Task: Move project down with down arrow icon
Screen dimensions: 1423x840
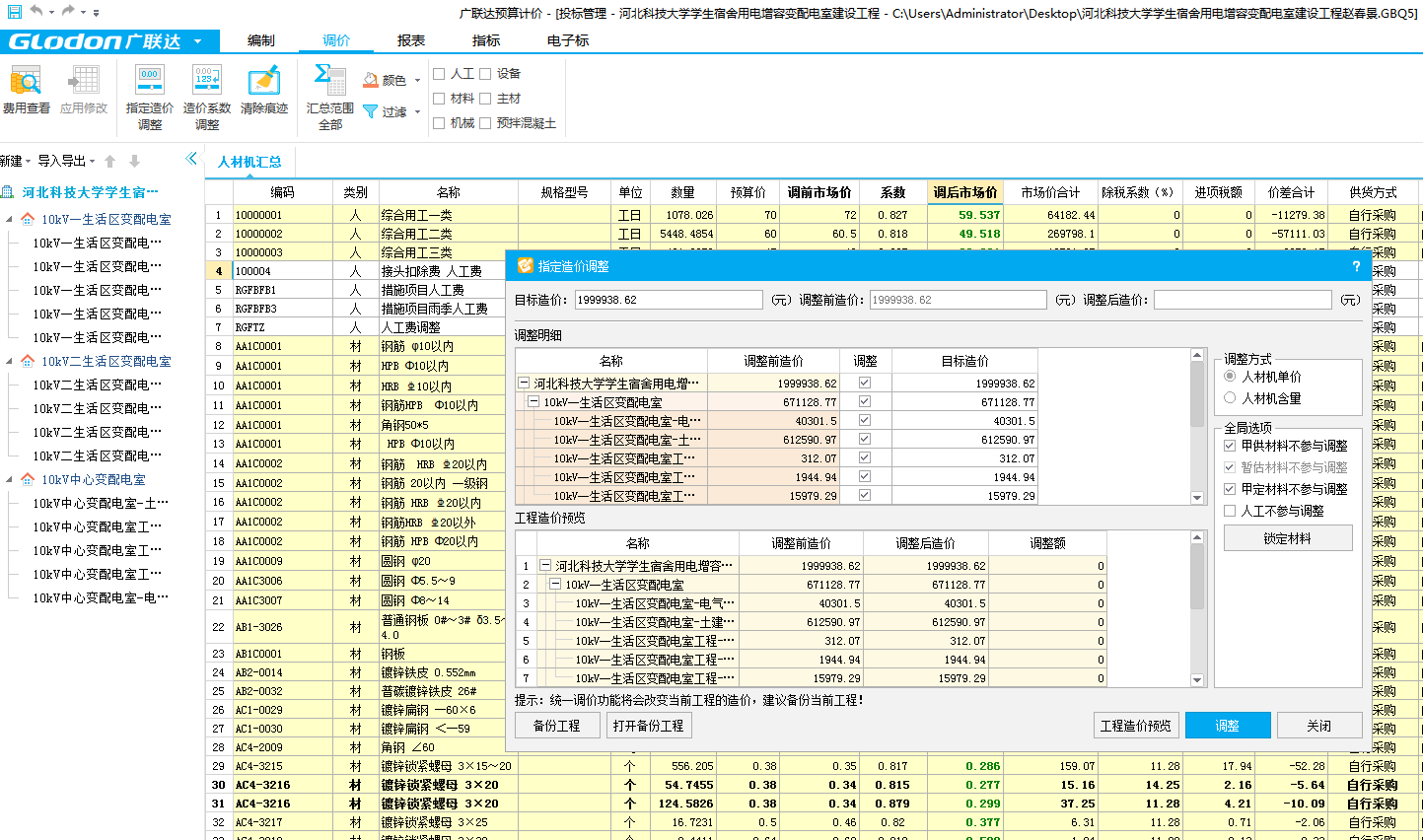Action: (x=134, y=161)
